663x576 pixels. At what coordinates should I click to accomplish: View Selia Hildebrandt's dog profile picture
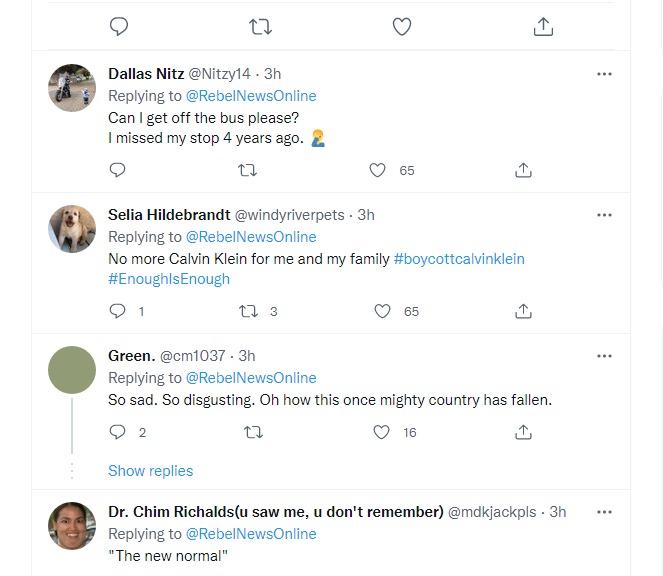click(x=72, y=229)
